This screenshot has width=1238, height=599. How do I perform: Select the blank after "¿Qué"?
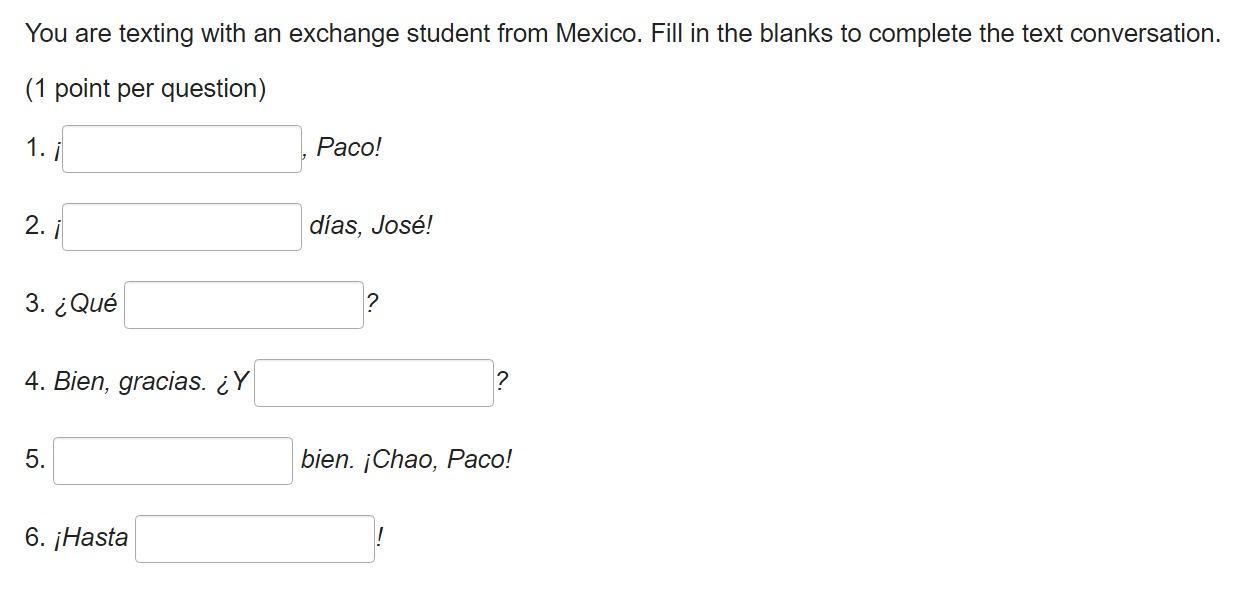[244, 305]
